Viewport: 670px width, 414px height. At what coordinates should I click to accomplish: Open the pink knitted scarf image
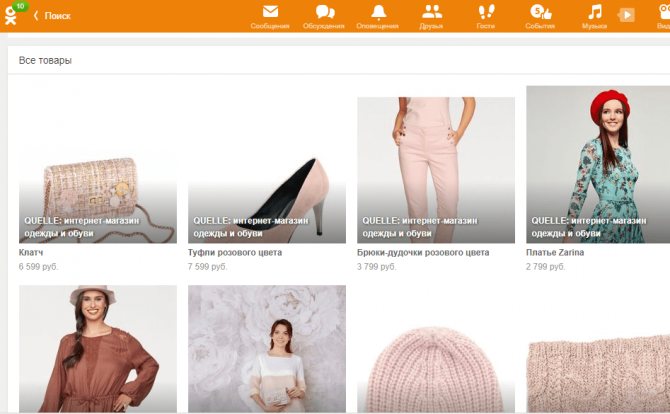(x=598, y=372)
